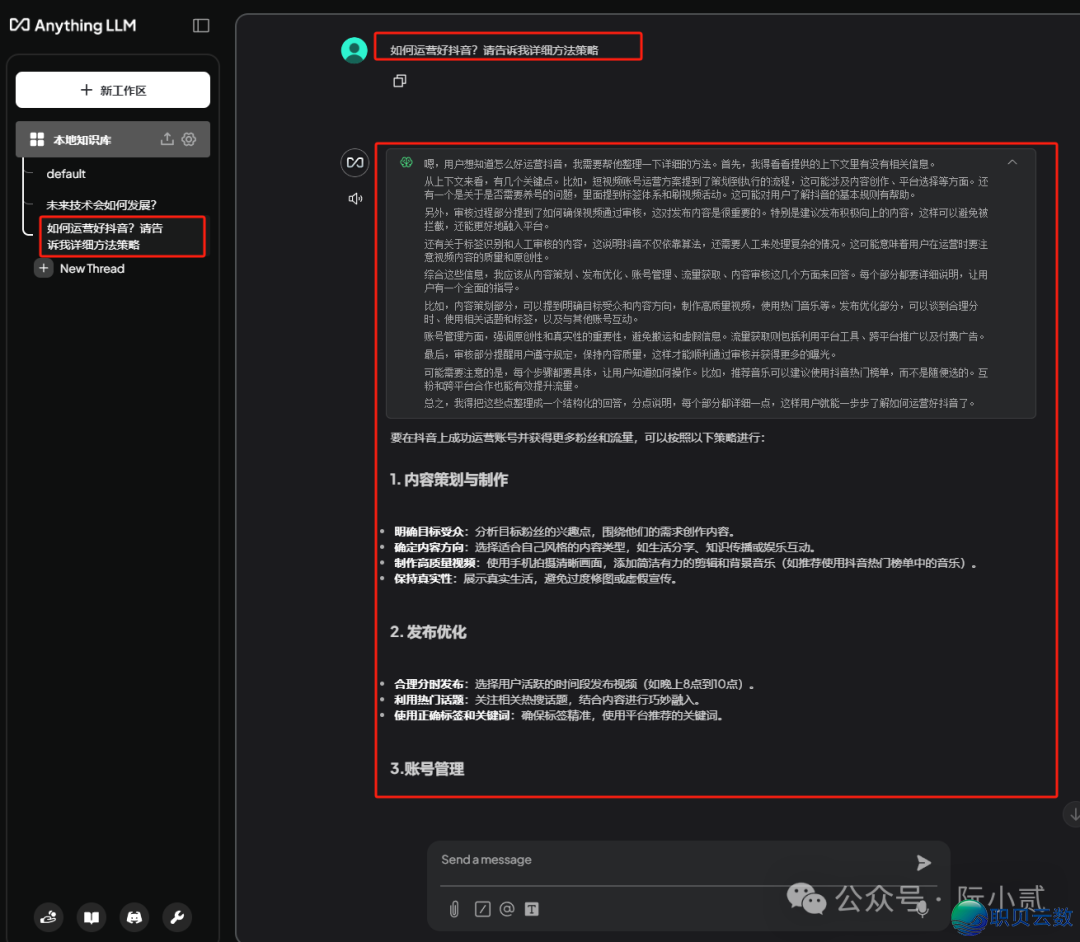Open the slash commands icon
1080x942 pixels.
coord(482,910)
